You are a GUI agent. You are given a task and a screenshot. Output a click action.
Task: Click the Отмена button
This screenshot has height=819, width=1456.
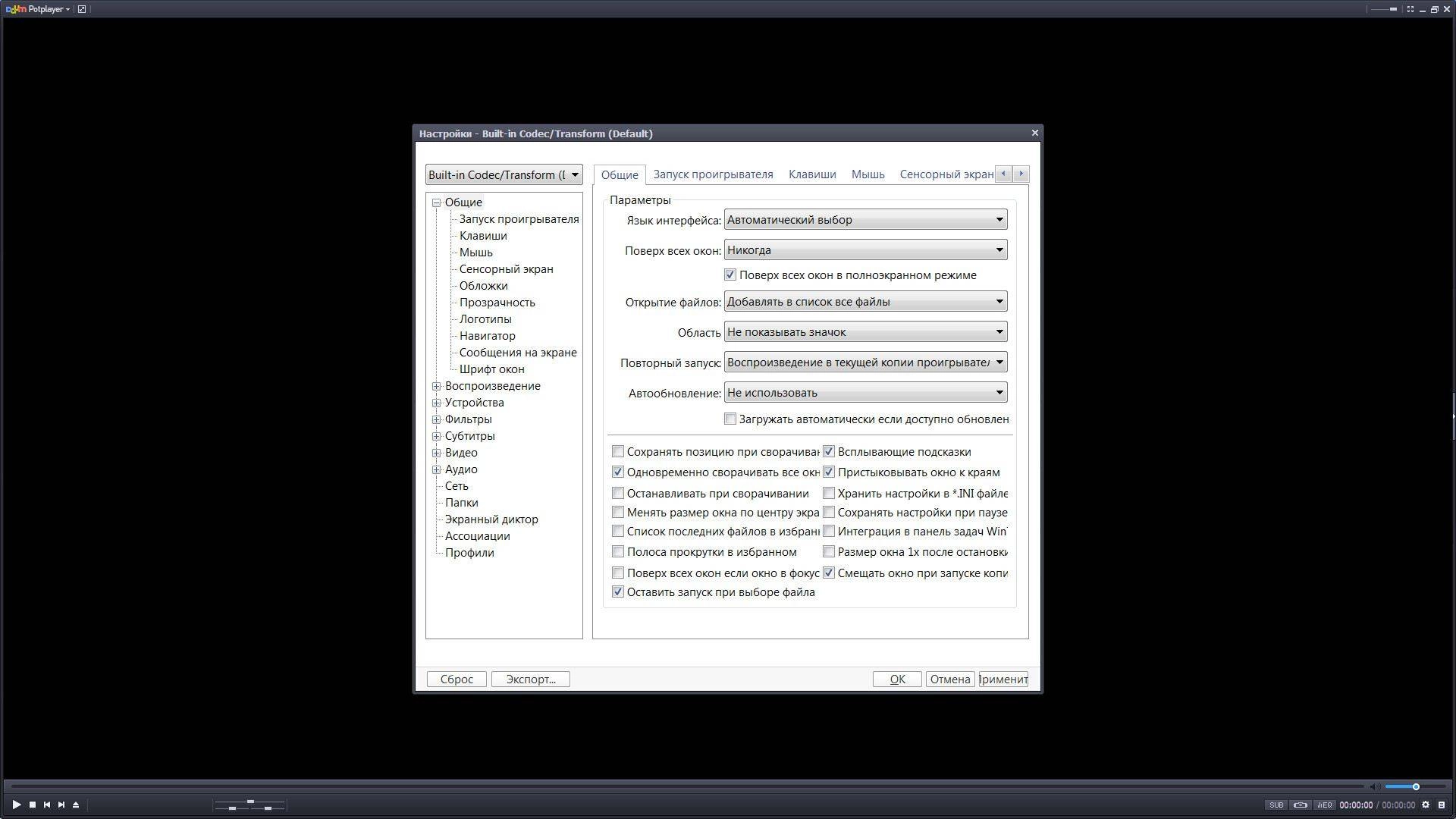(x=950, y=679)
